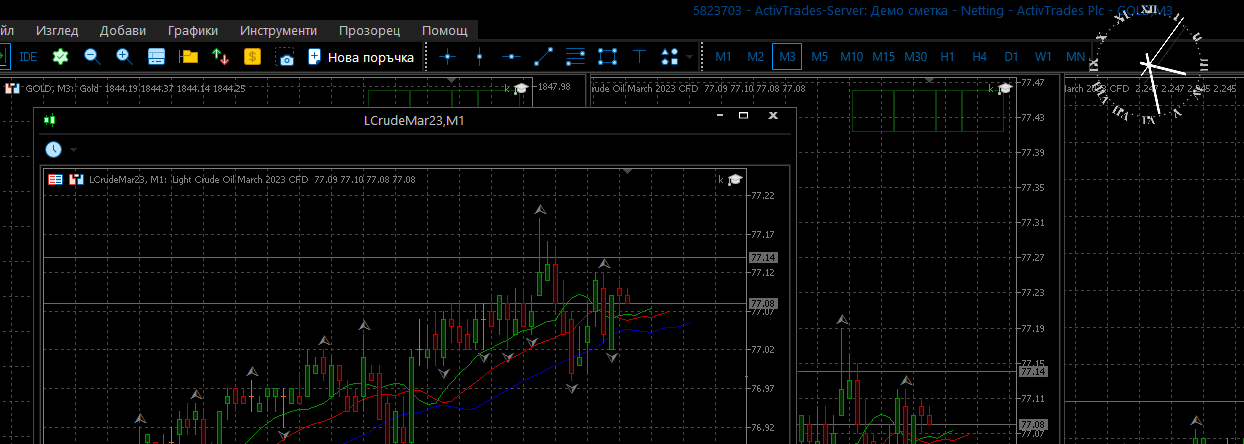This screenshot has width=1244, height=444.
Task: Zoom out the chart with magnifier minus
Action: pos(92,57)
